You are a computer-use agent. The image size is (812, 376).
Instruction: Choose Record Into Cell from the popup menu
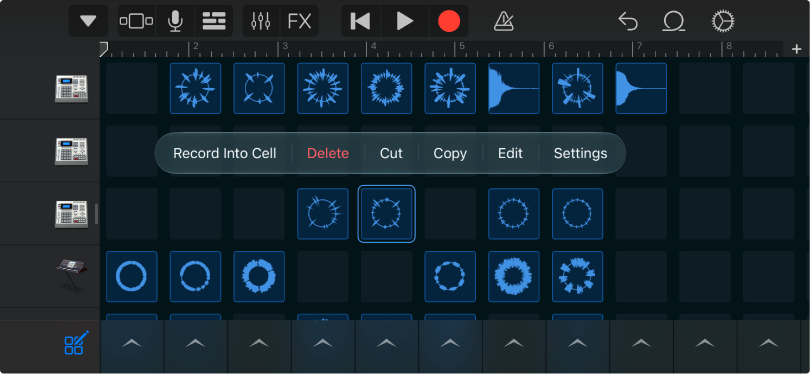(x=225, y=153)
